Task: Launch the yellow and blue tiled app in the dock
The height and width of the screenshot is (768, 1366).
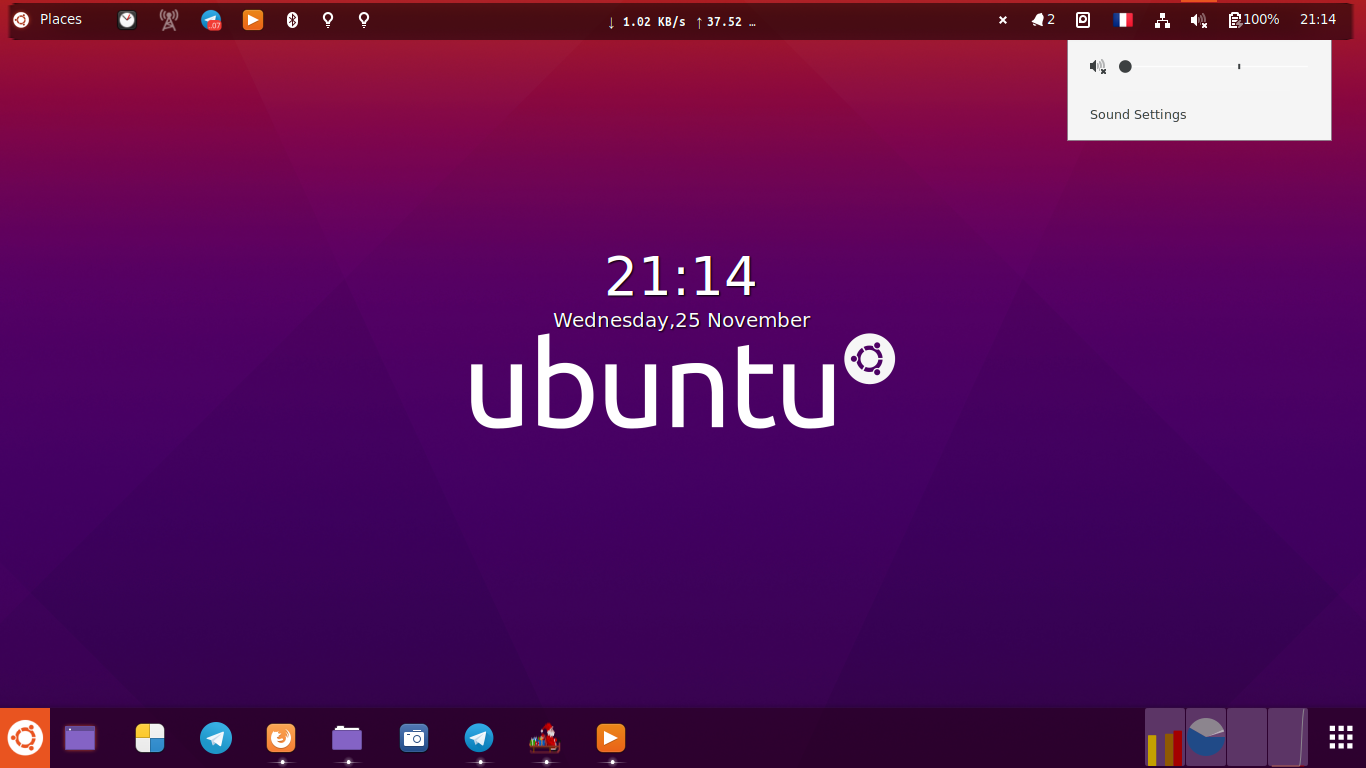Action: coord(150,738)
